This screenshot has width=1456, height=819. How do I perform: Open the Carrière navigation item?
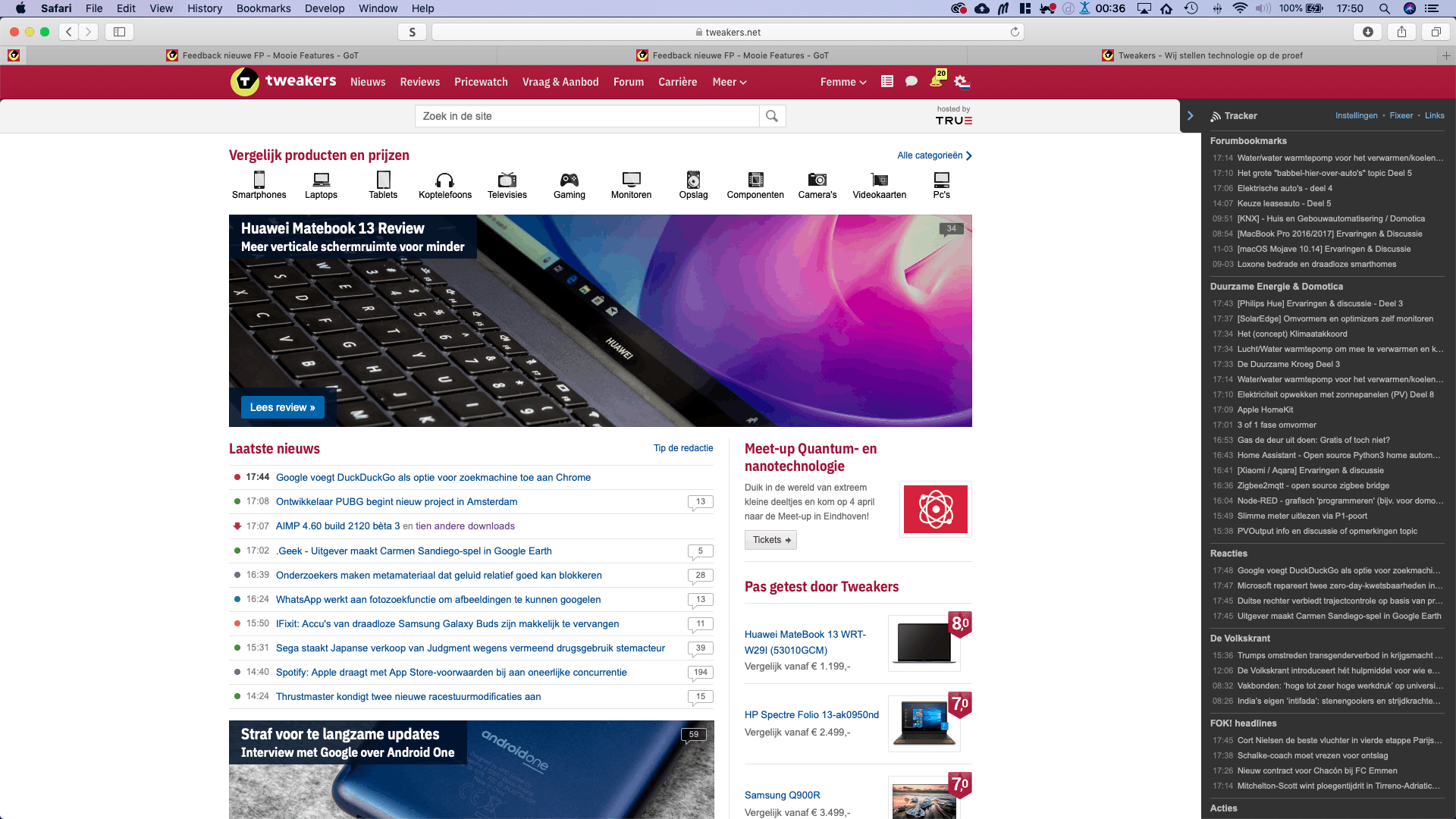tap(677, 82)
